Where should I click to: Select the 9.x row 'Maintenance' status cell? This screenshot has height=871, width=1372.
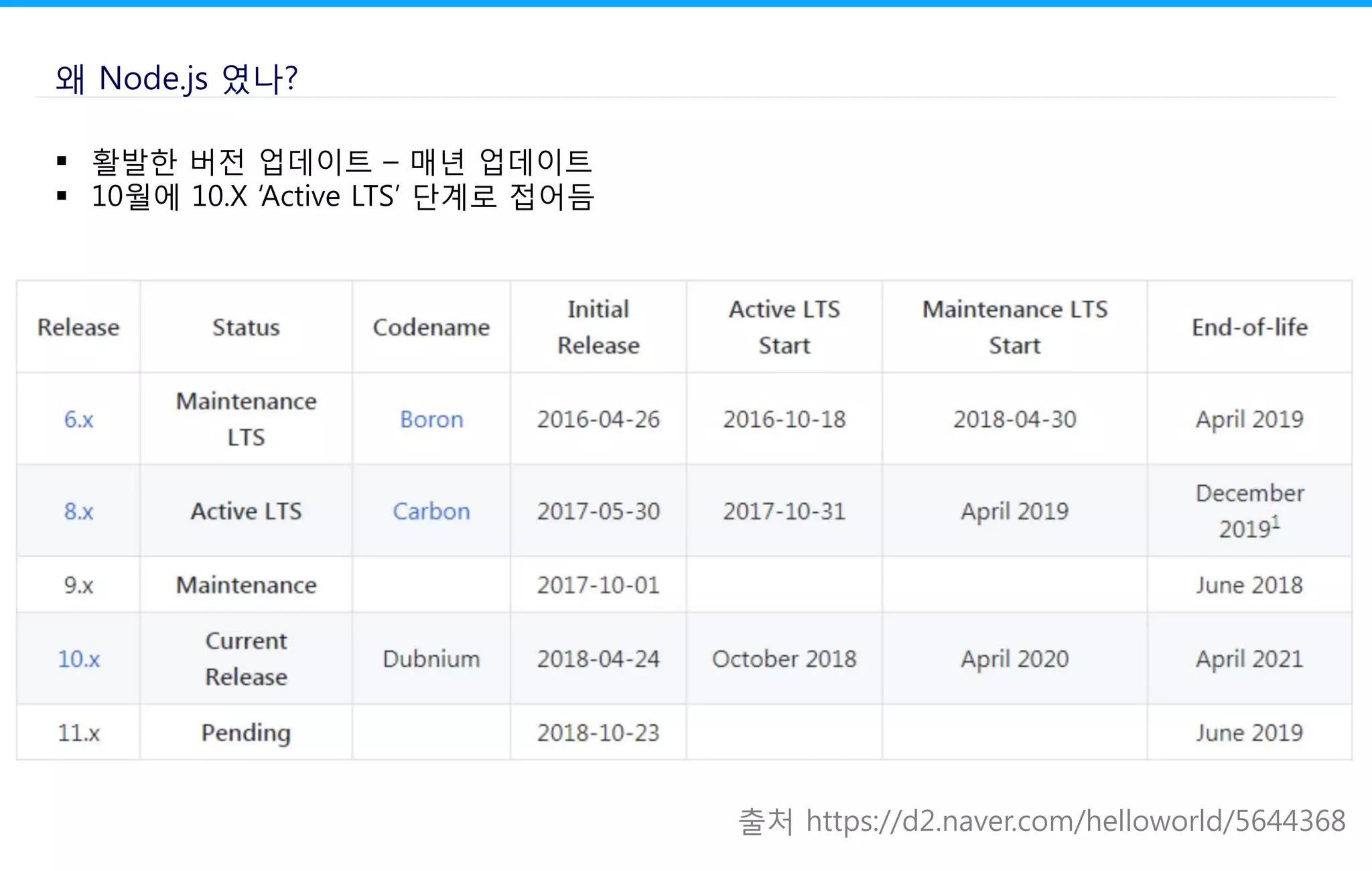[246, 585]
